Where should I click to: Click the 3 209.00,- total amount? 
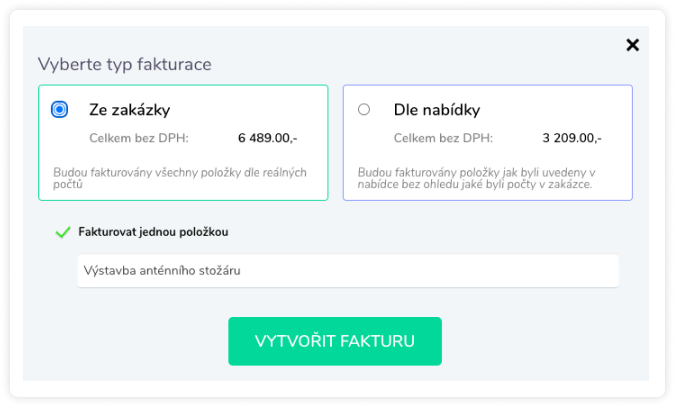[573, 138]
